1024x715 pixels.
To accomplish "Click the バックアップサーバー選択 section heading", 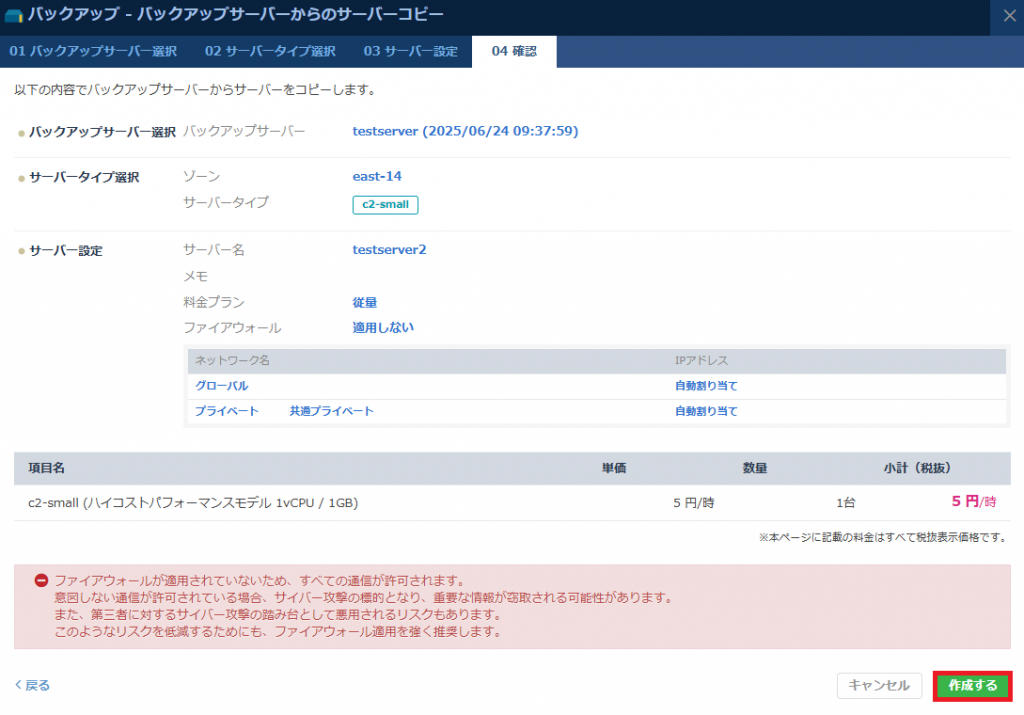I will tap(102, 132).
